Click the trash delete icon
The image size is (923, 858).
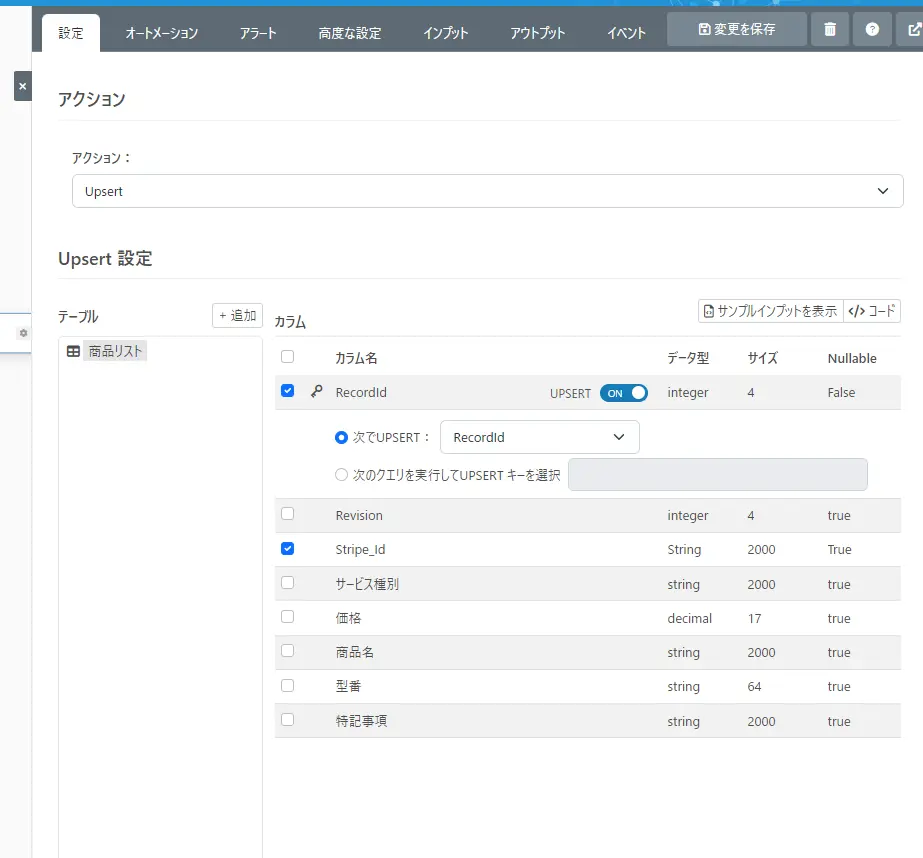click(x=830, y=30)
